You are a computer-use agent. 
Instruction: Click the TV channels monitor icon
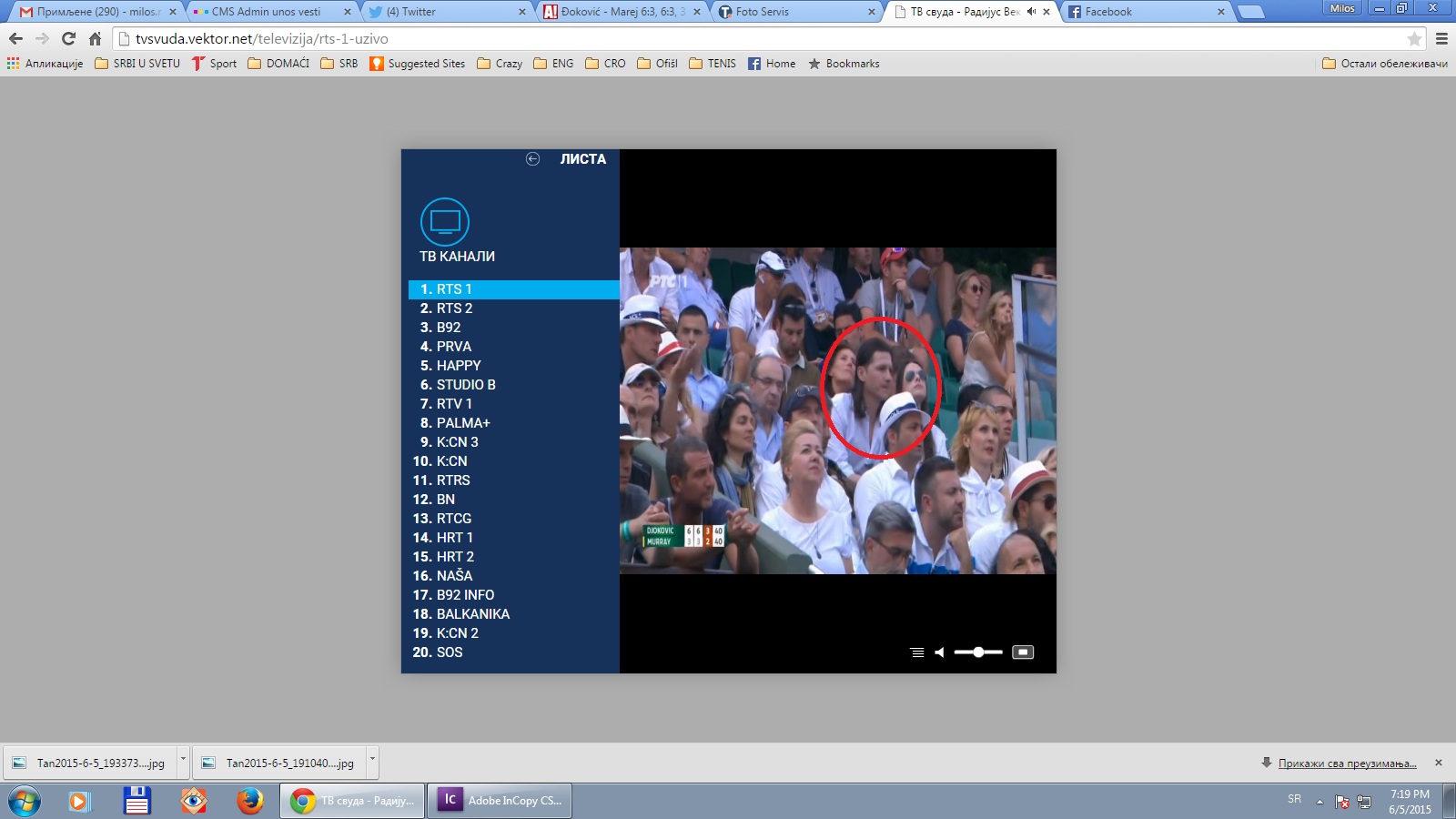[x=445, y=222]
